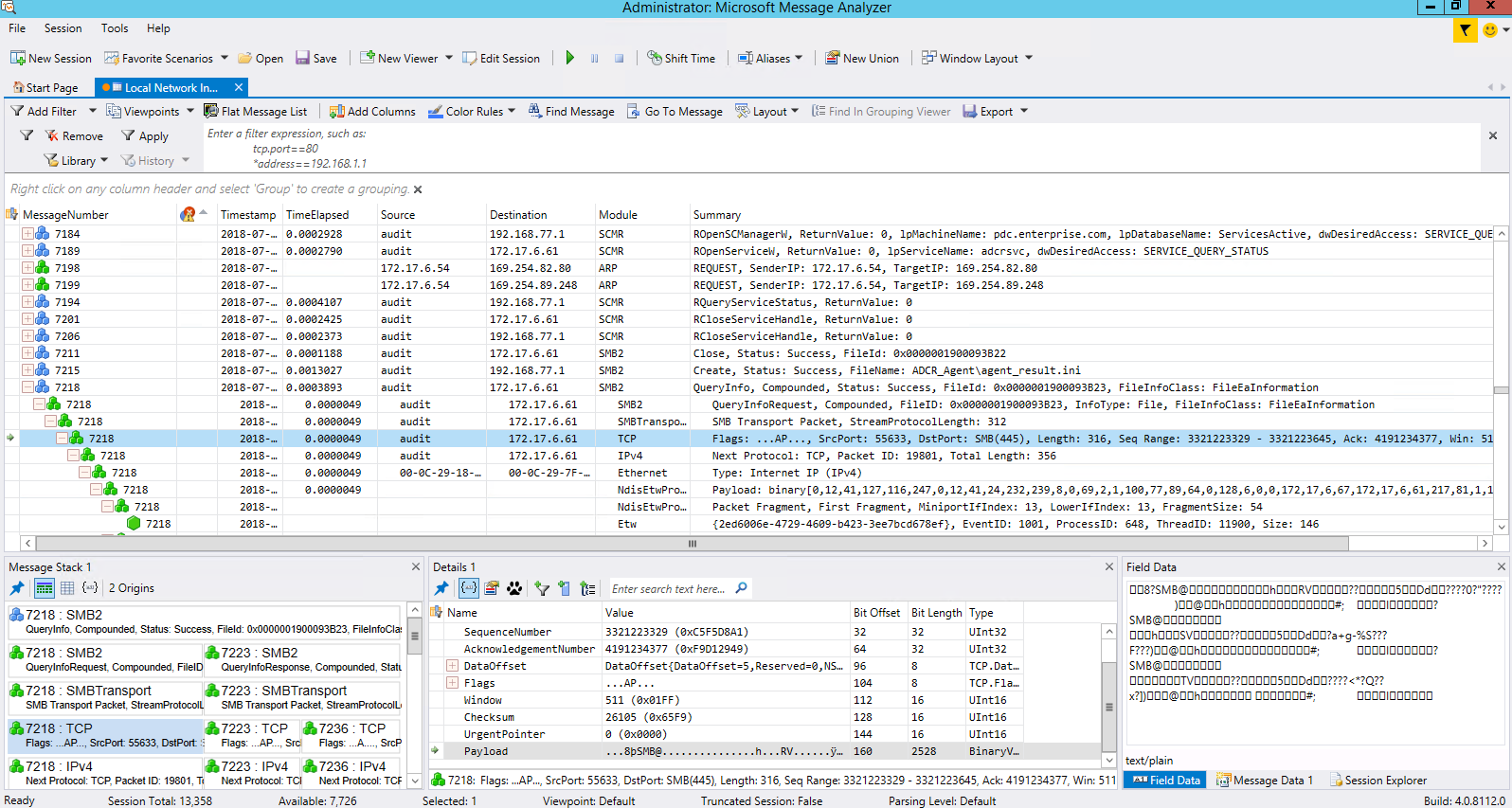
Task: Open the Export dropdown arrow
Action: tap(1024, 111)
